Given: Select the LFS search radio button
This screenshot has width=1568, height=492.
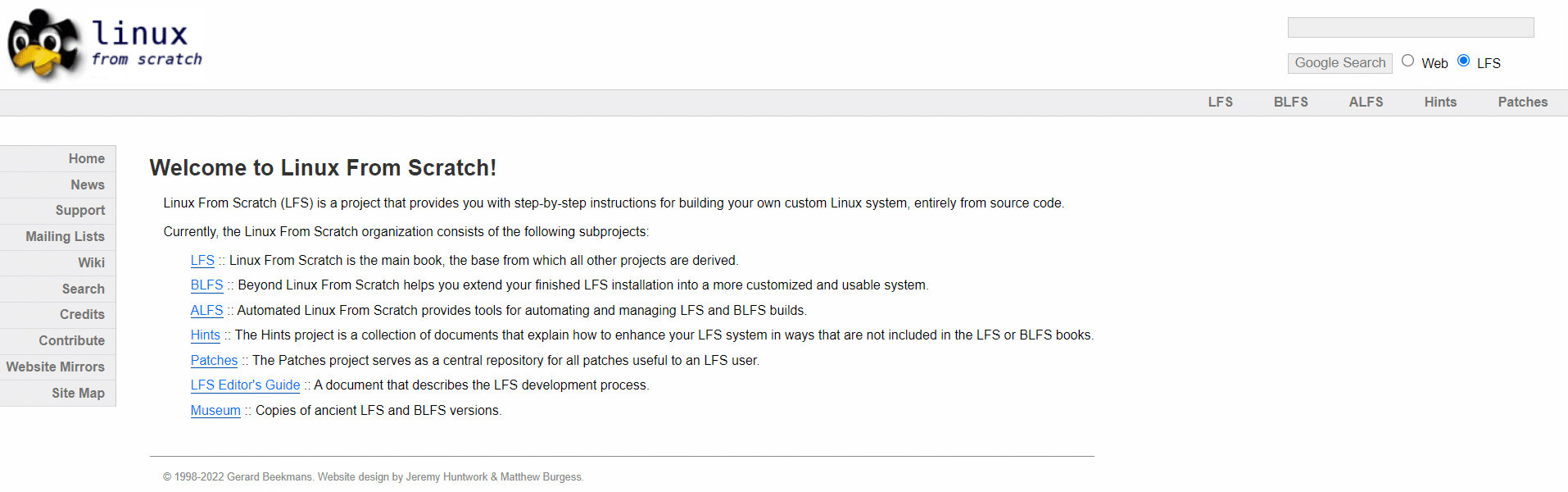Looking at the screenshot, I should pyautogui.click(x=1463, y=61).
